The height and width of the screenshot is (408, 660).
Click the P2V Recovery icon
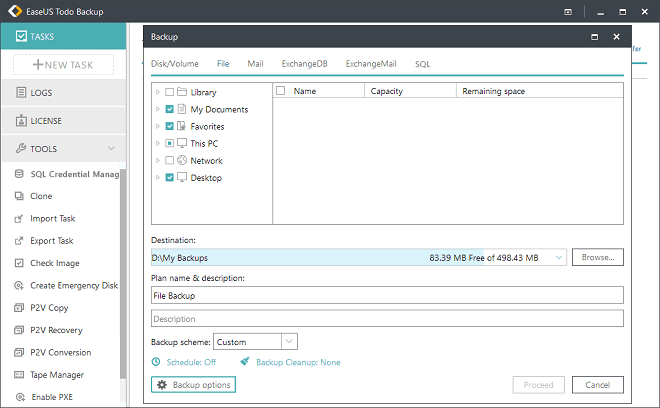(x=19, y=330)
